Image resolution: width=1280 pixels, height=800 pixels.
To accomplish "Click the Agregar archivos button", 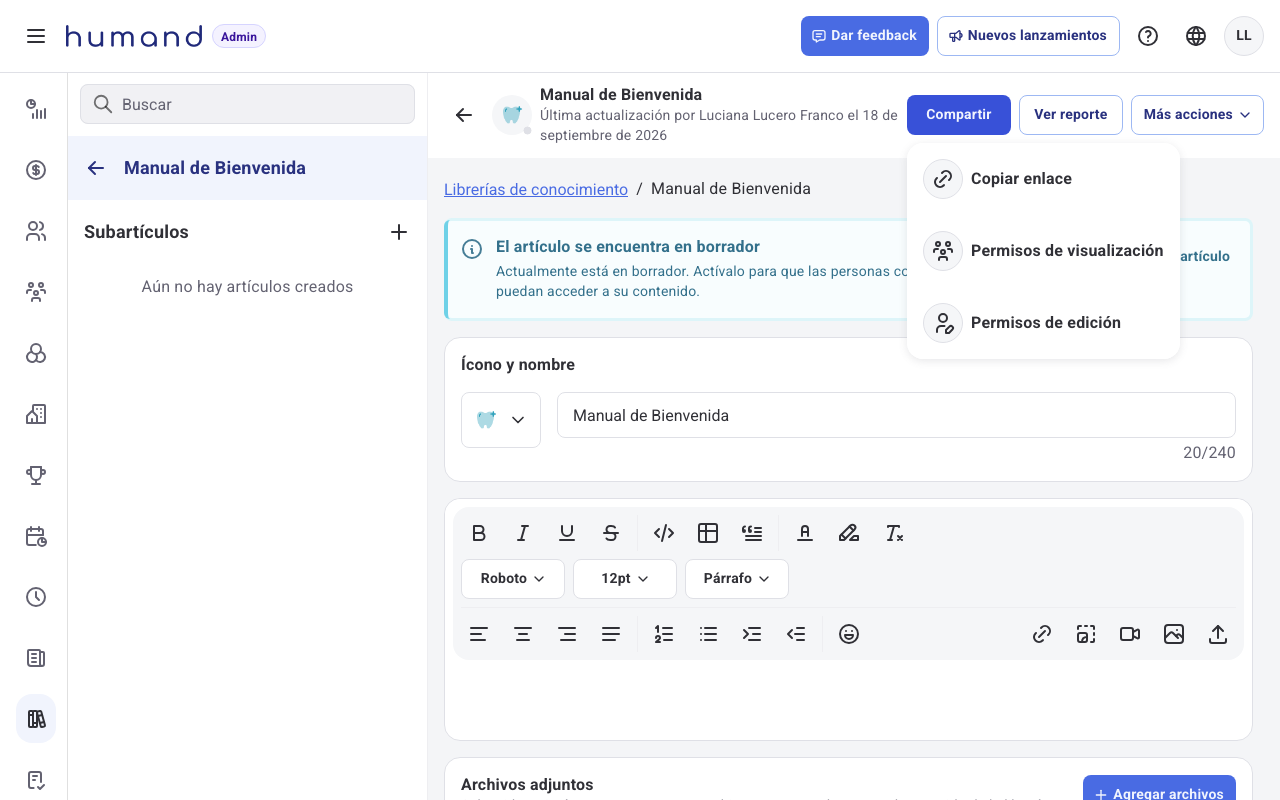I will [1159, 789].
